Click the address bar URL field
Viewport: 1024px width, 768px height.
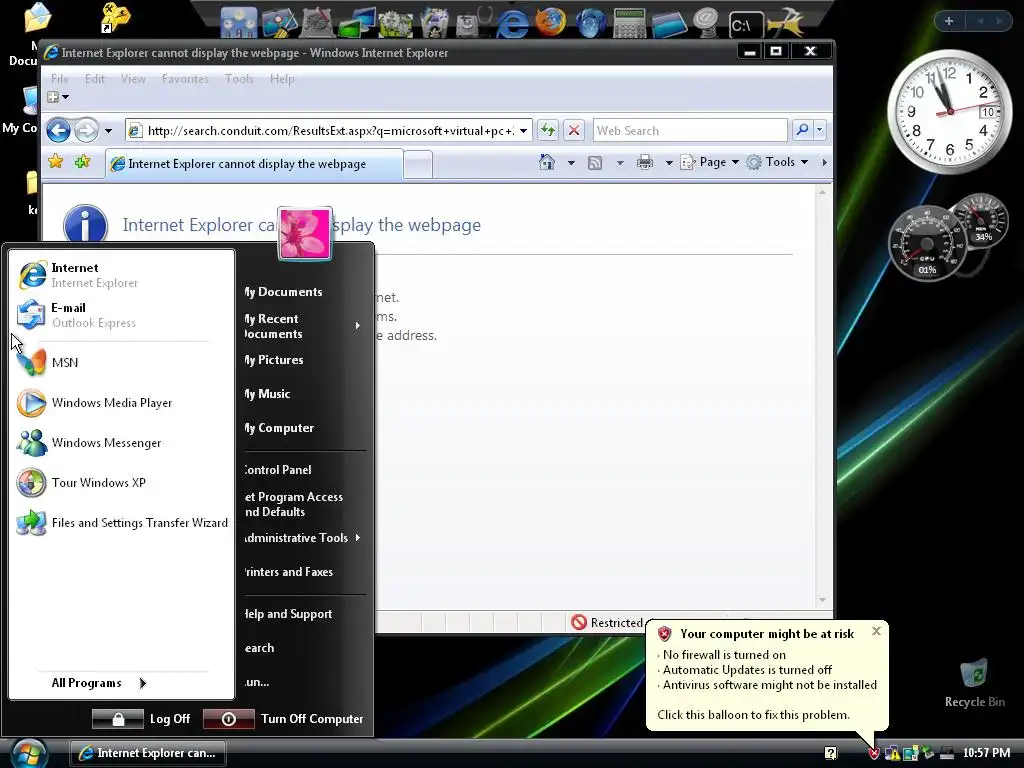tap(330, 131)
